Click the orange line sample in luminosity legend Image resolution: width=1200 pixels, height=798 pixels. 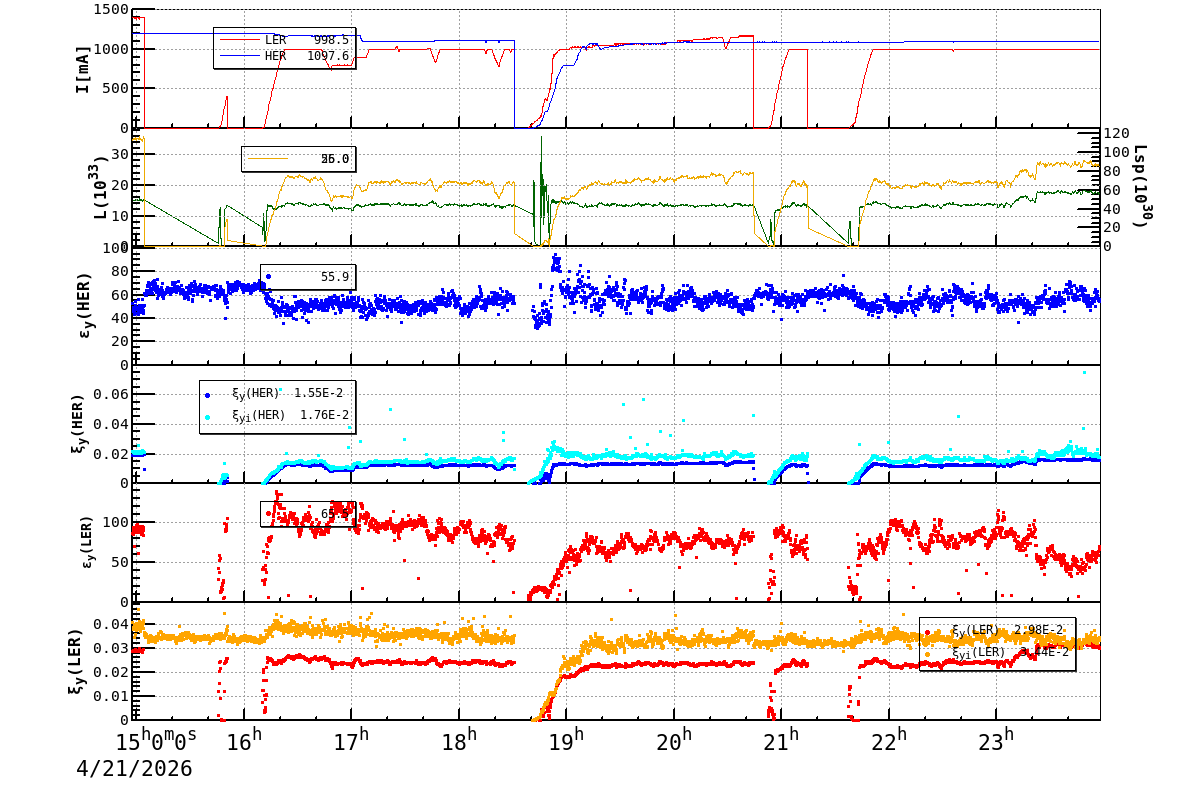[268, 158]
